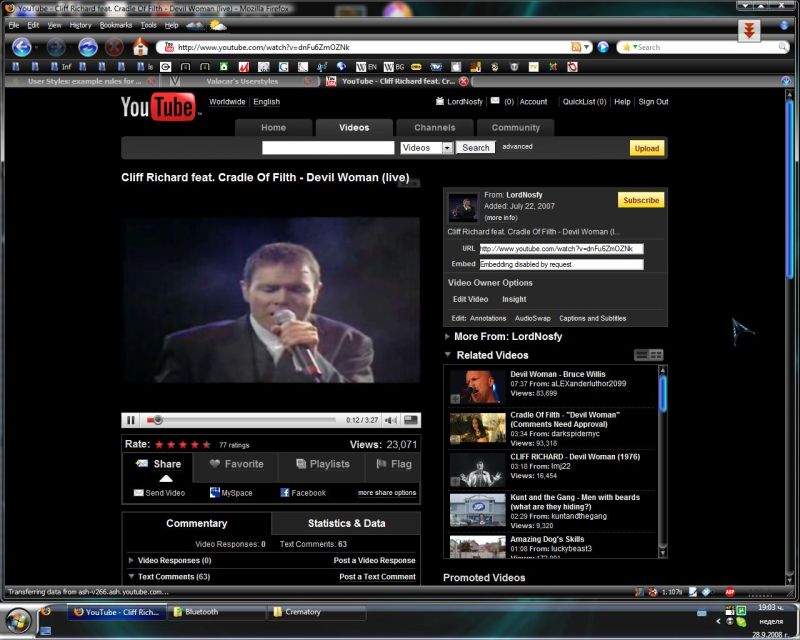Share the video via Facebook icon

point(285,493)
